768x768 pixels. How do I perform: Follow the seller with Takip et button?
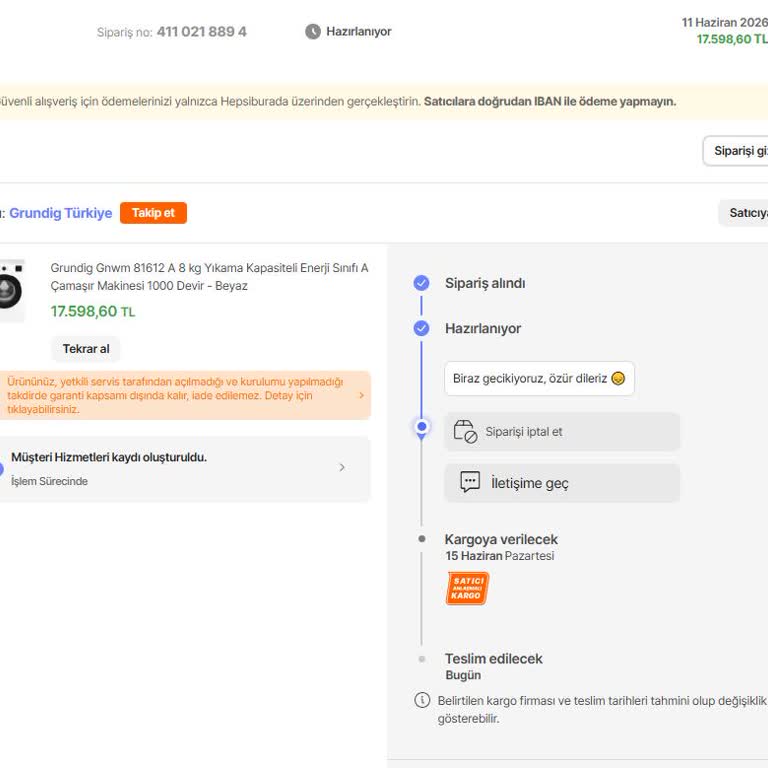[x=153, y=213]
